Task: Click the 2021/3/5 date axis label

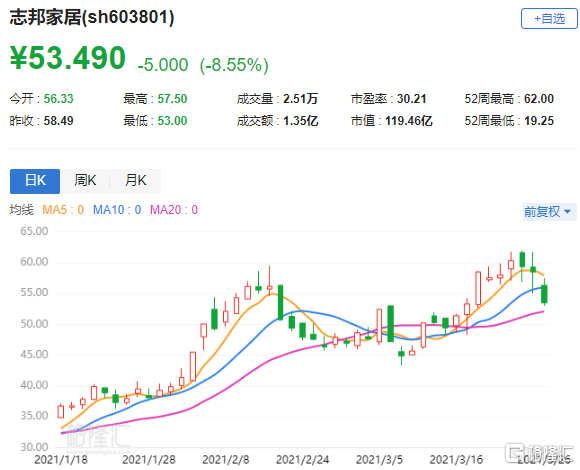Action: pyautogui.click(x=379, y=460)
